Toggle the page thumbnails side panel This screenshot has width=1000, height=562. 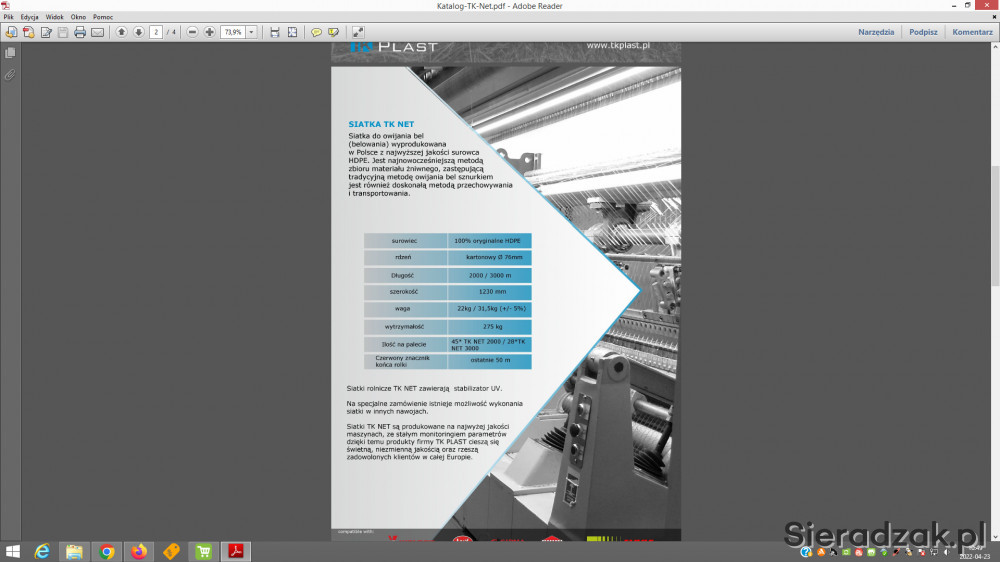10,53
